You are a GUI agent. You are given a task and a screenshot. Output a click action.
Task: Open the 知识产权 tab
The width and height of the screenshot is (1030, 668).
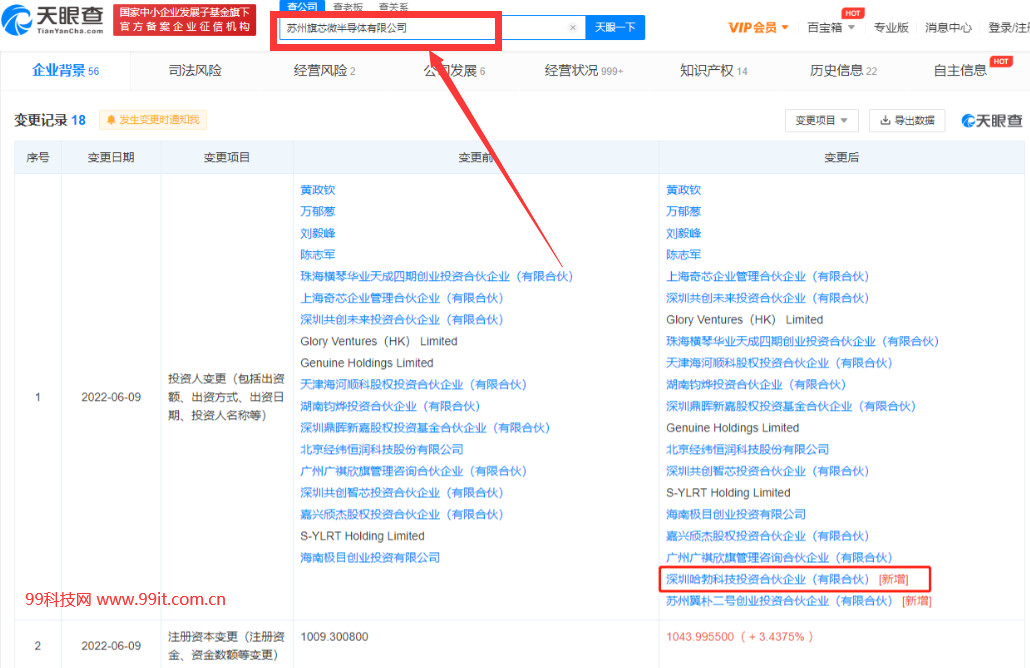tap(713, 71)
